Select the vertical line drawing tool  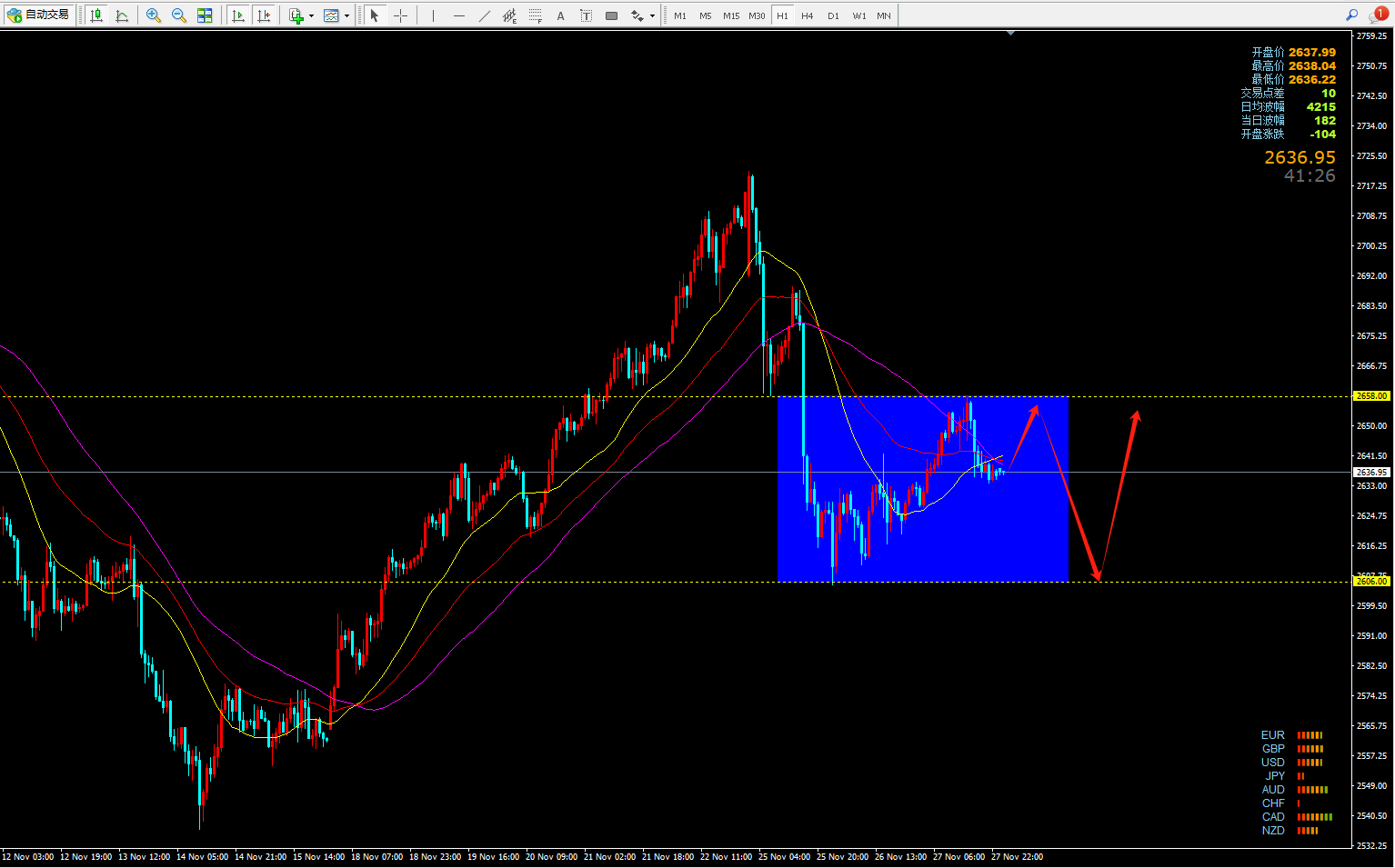point(433,15)
